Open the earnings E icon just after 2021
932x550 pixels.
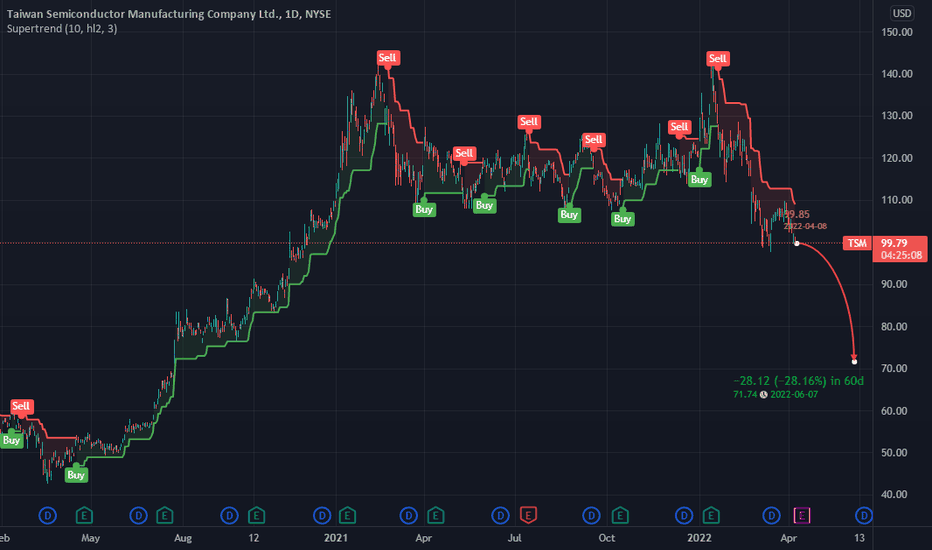tap(348, 516)
